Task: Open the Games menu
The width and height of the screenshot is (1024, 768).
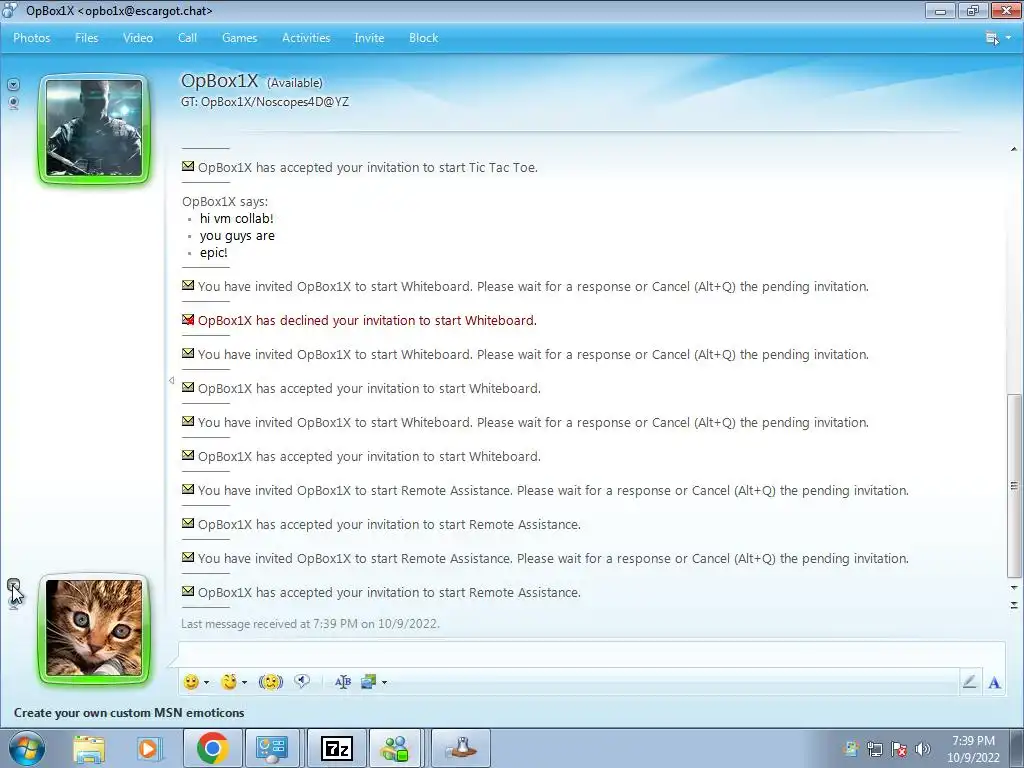Action: pyautogui.click(x=240, y=38)
